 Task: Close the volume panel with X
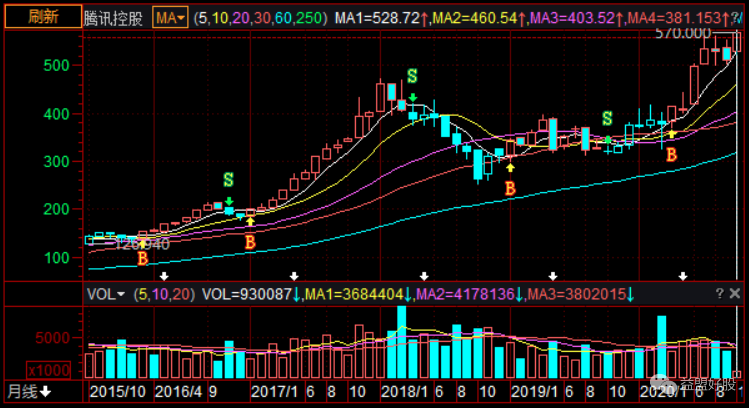[x=736, y=294]
